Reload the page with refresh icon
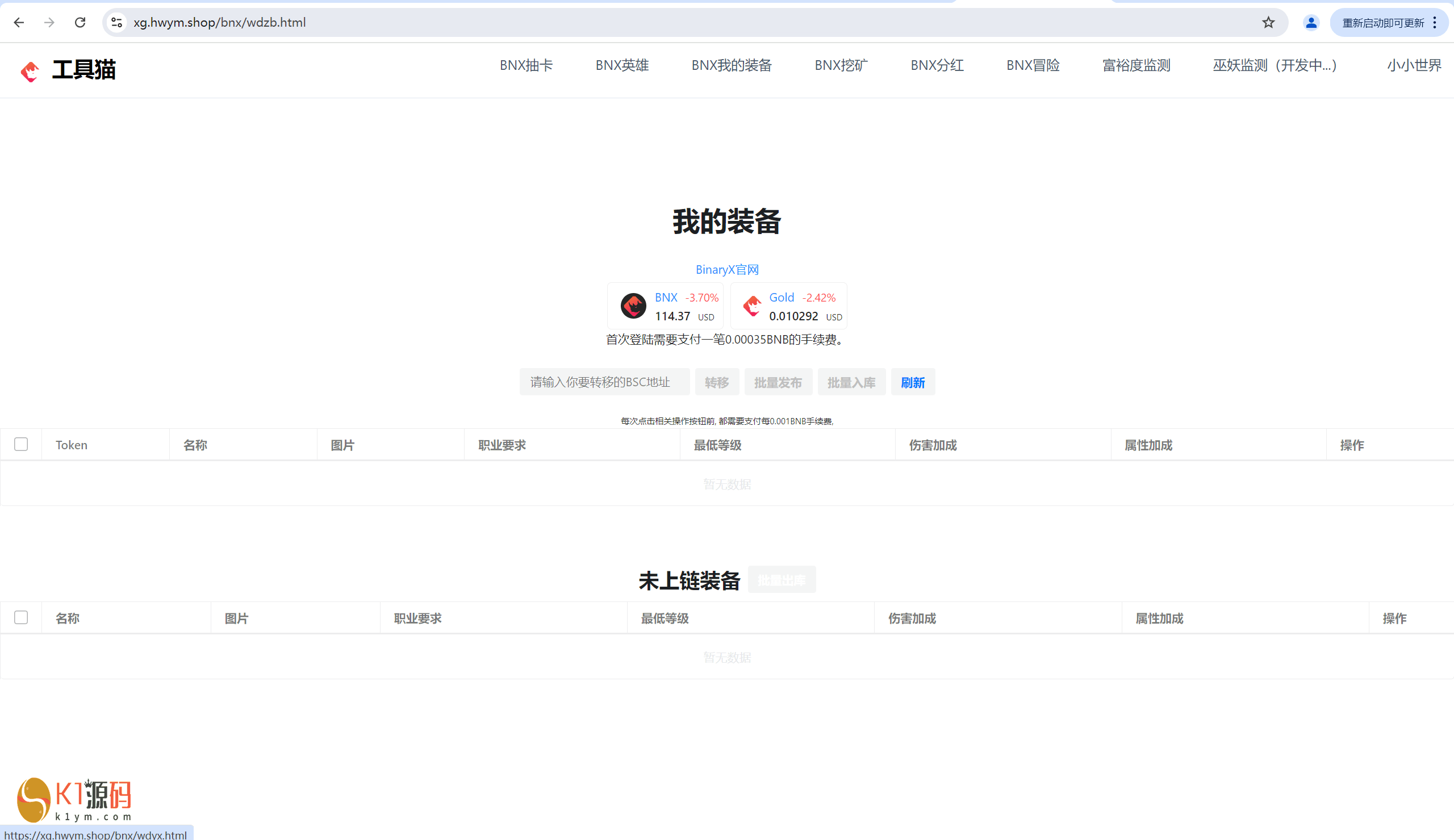The height and width of the screenshot is (840, 1454). 80,23
